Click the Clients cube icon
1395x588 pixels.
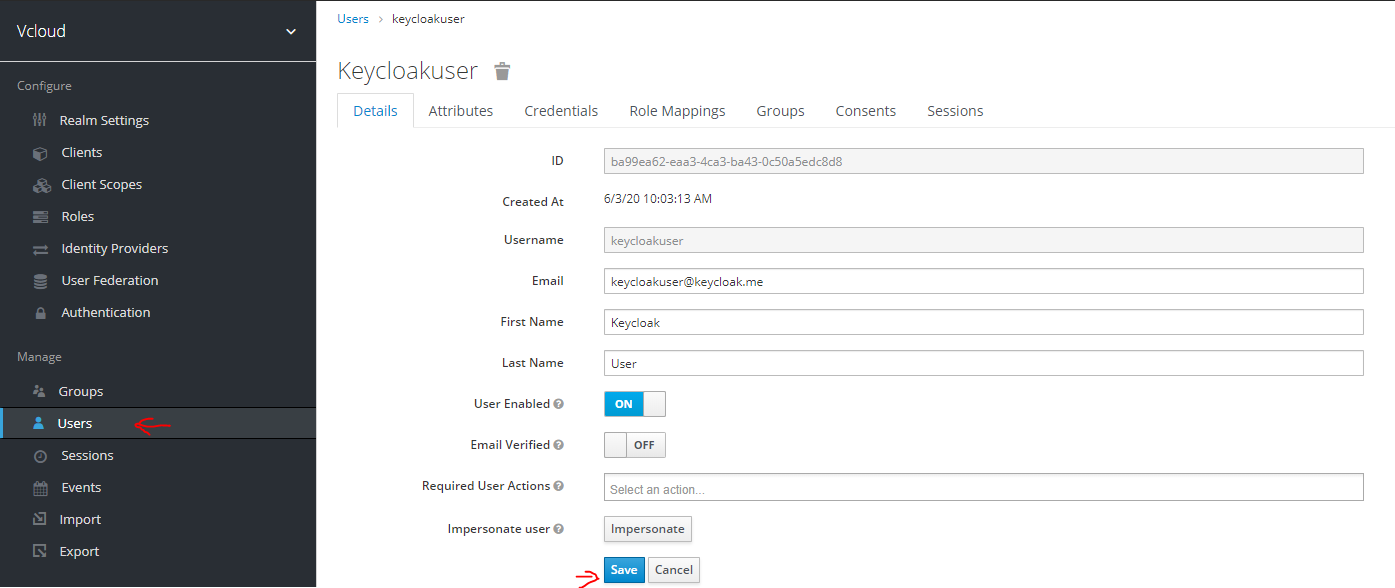coord(40,153)
